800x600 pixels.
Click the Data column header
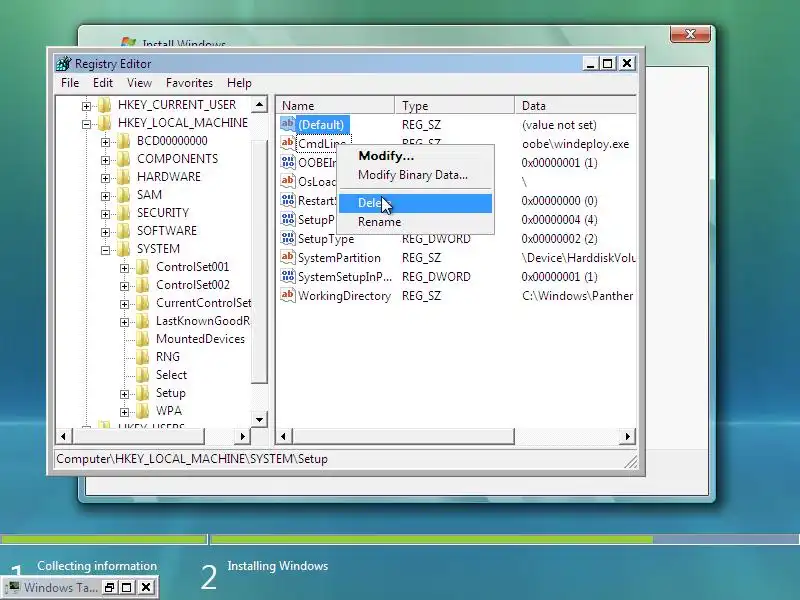[x=576, y=106]
